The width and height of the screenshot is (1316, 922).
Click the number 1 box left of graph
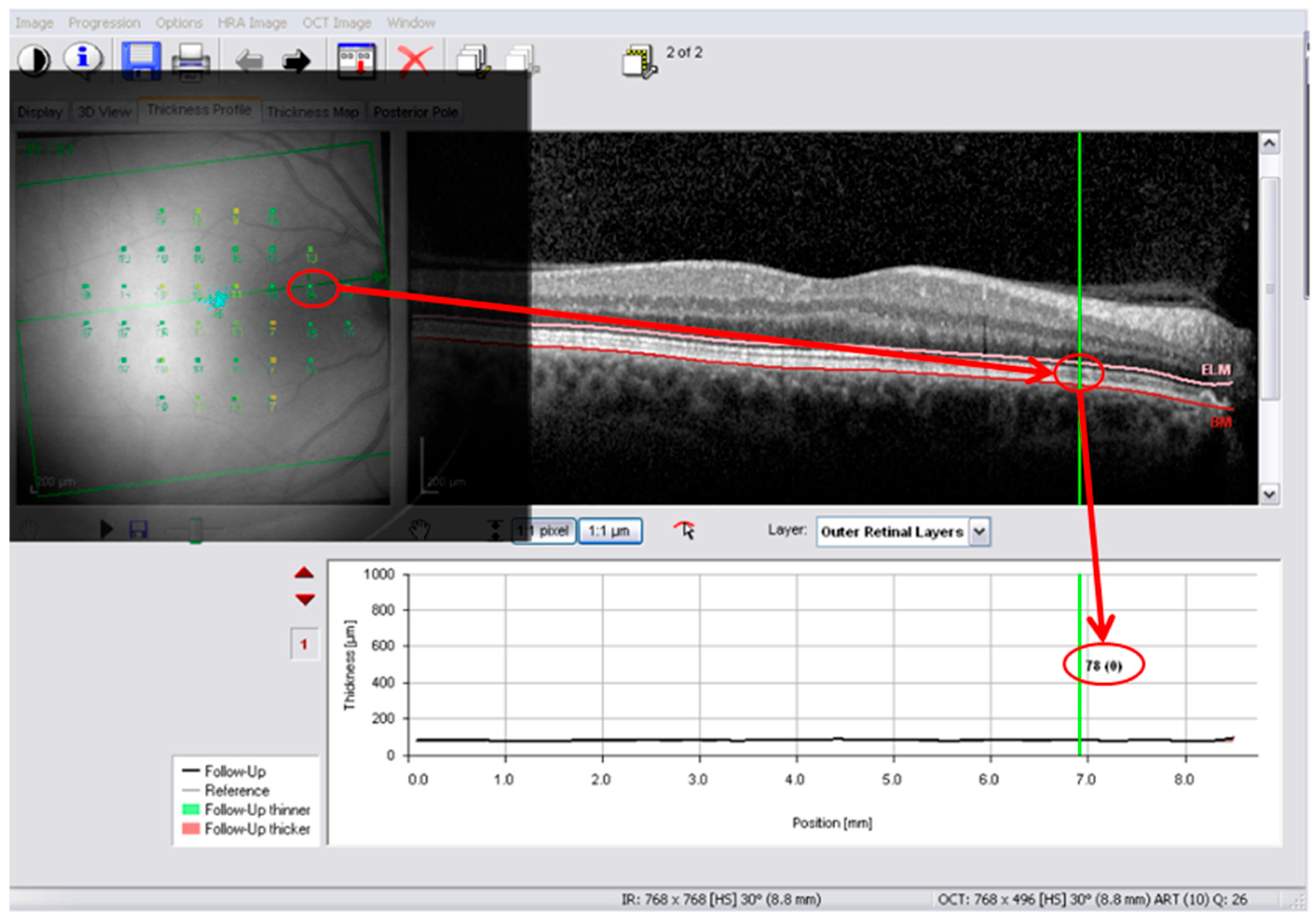coord(304,644)
